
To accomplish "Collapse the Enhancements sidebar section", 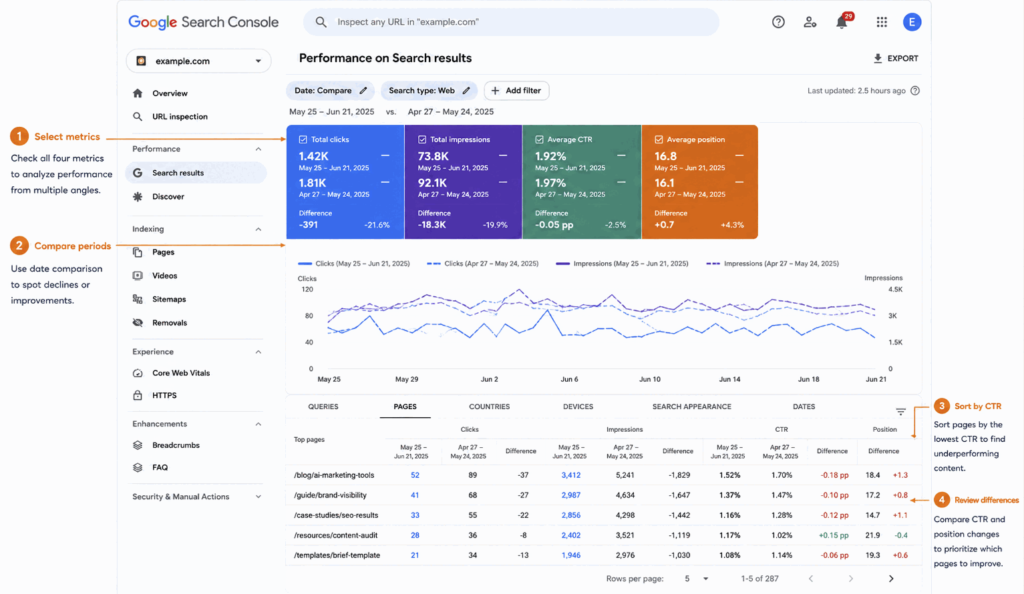I will coord(258,424).
